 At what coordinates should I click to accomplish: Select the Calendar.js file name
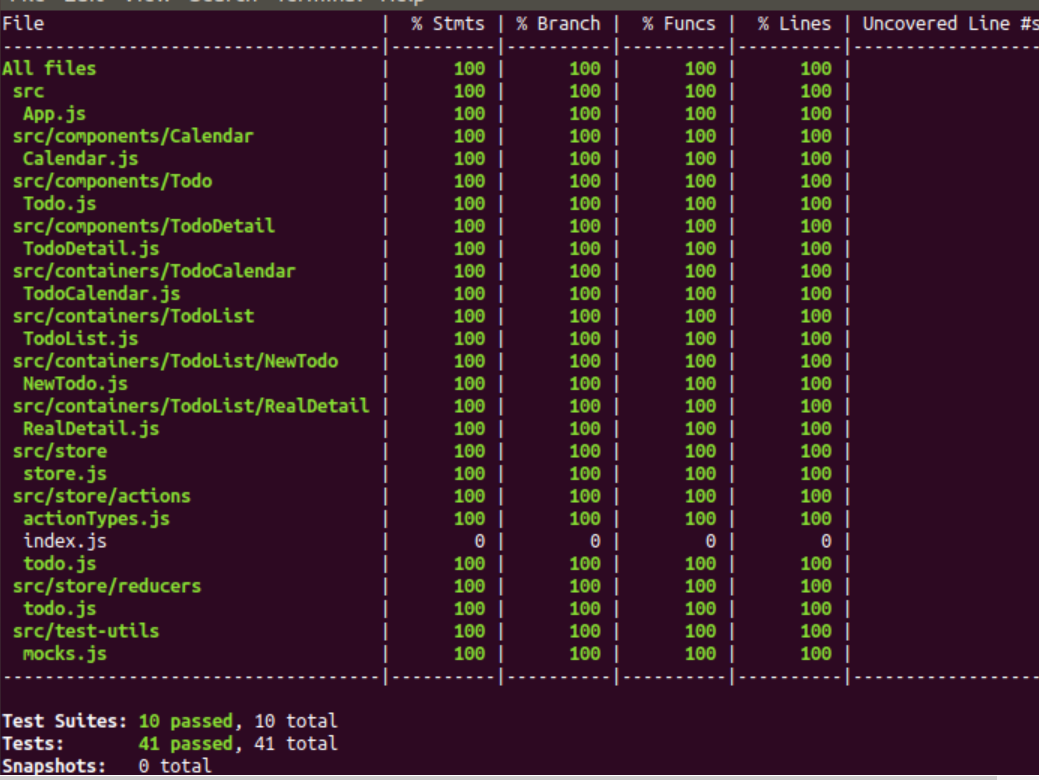pyautogui.click(x=80, y=158)
